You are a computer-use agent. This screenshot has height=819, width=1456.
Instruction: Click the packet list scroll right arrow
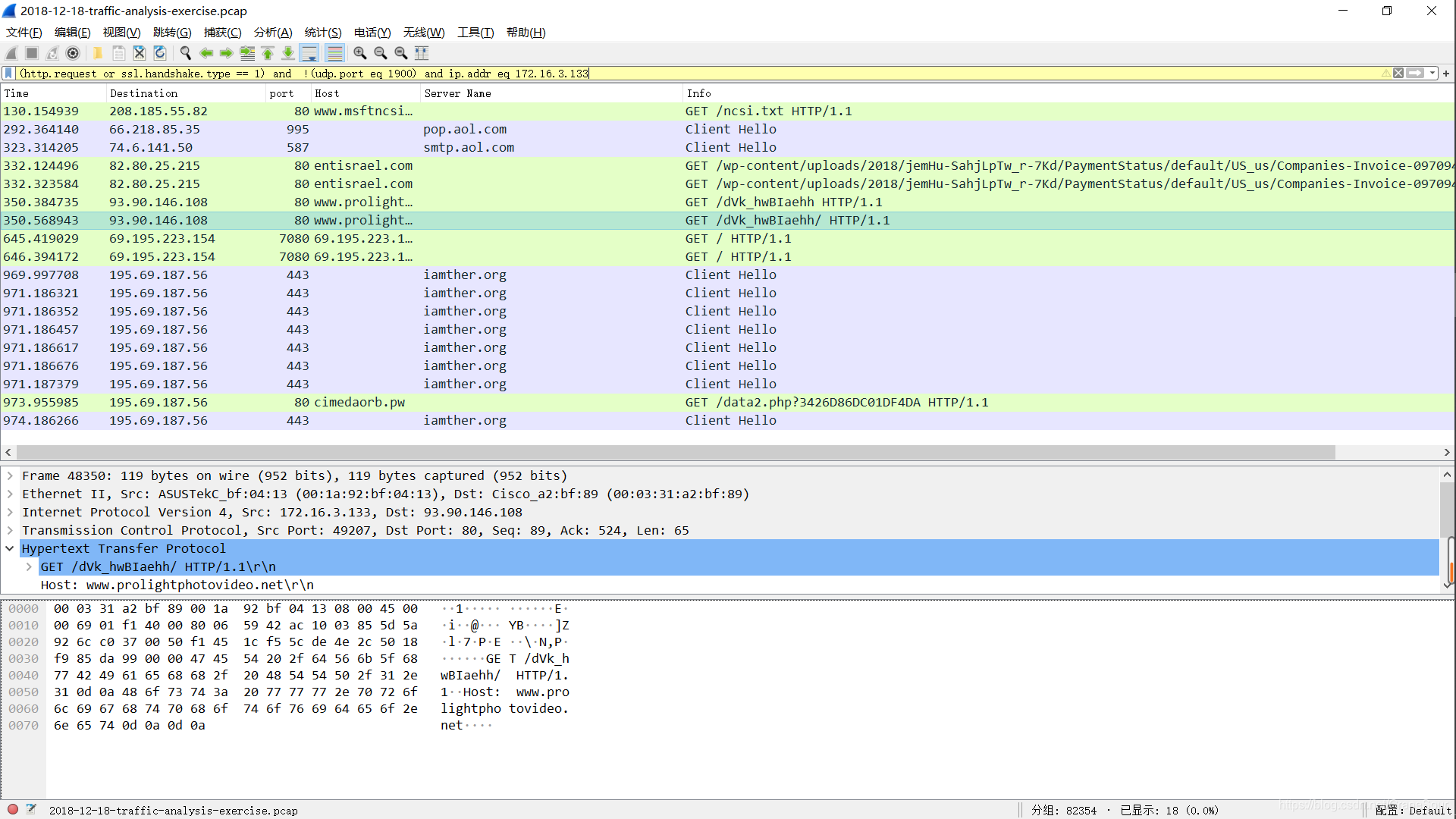pos(1446,452)
